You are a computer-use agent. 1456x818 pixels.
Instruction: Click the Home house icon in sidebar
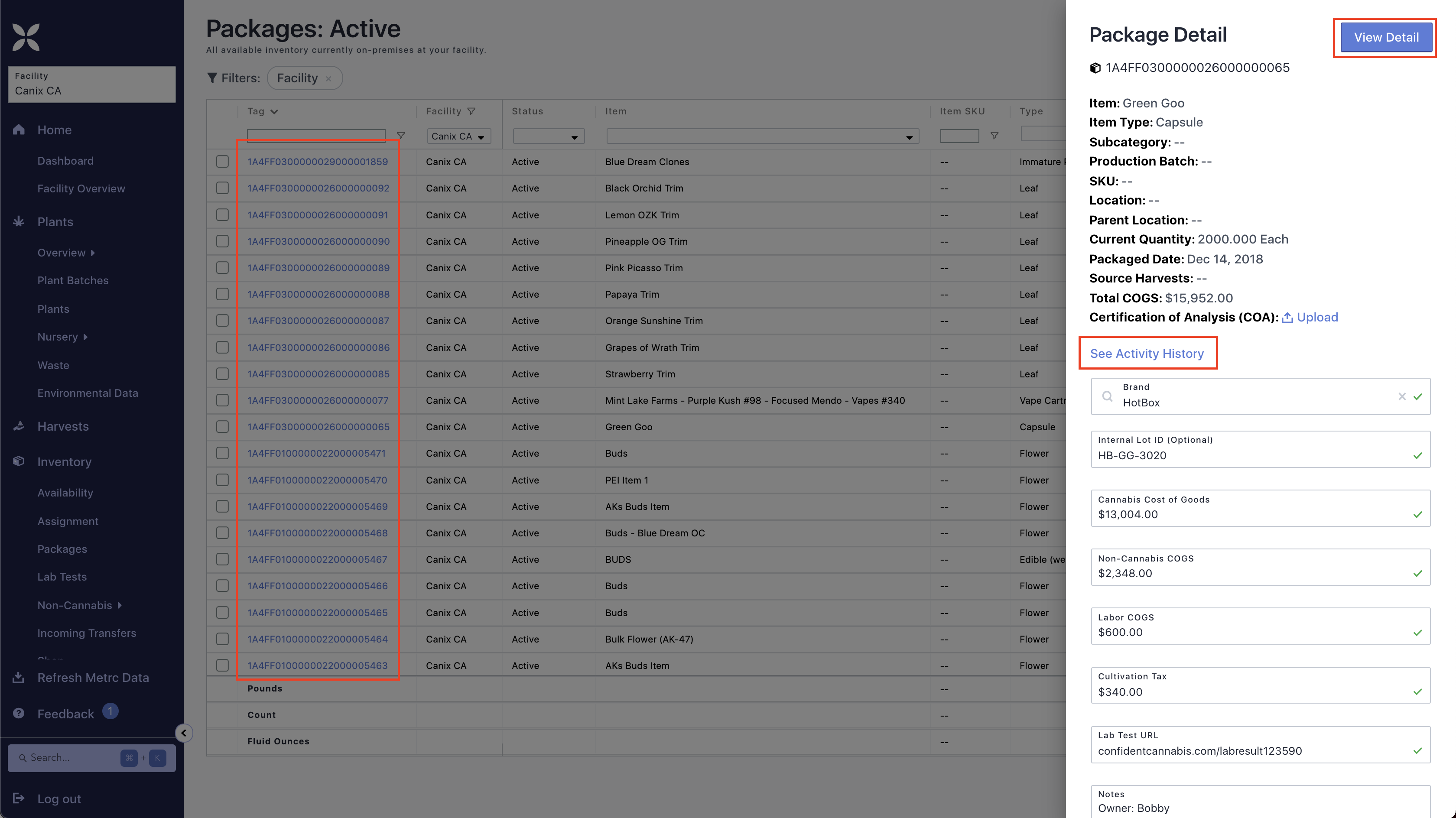point(19,130)
